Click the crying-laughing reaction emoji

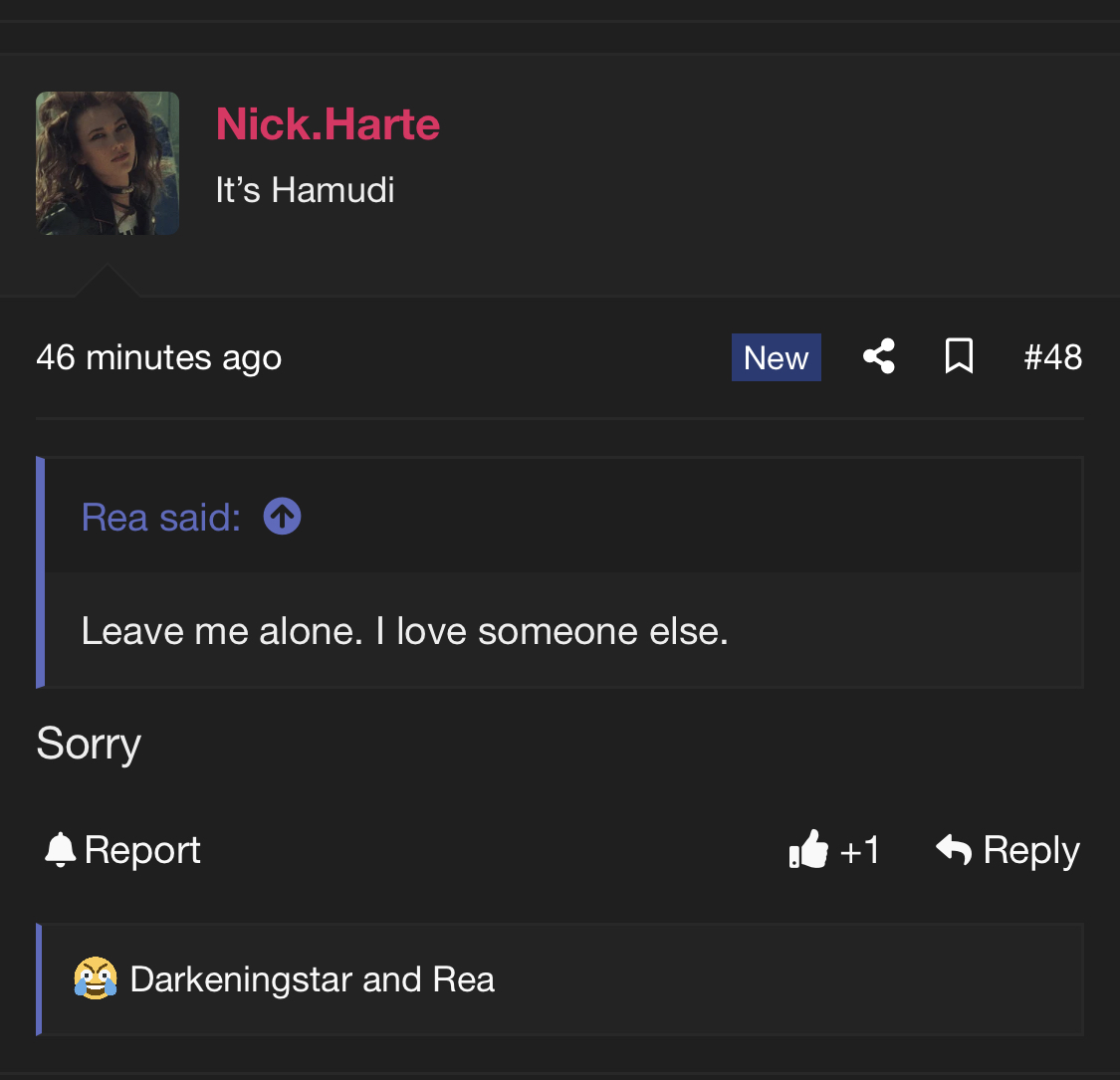96,978
